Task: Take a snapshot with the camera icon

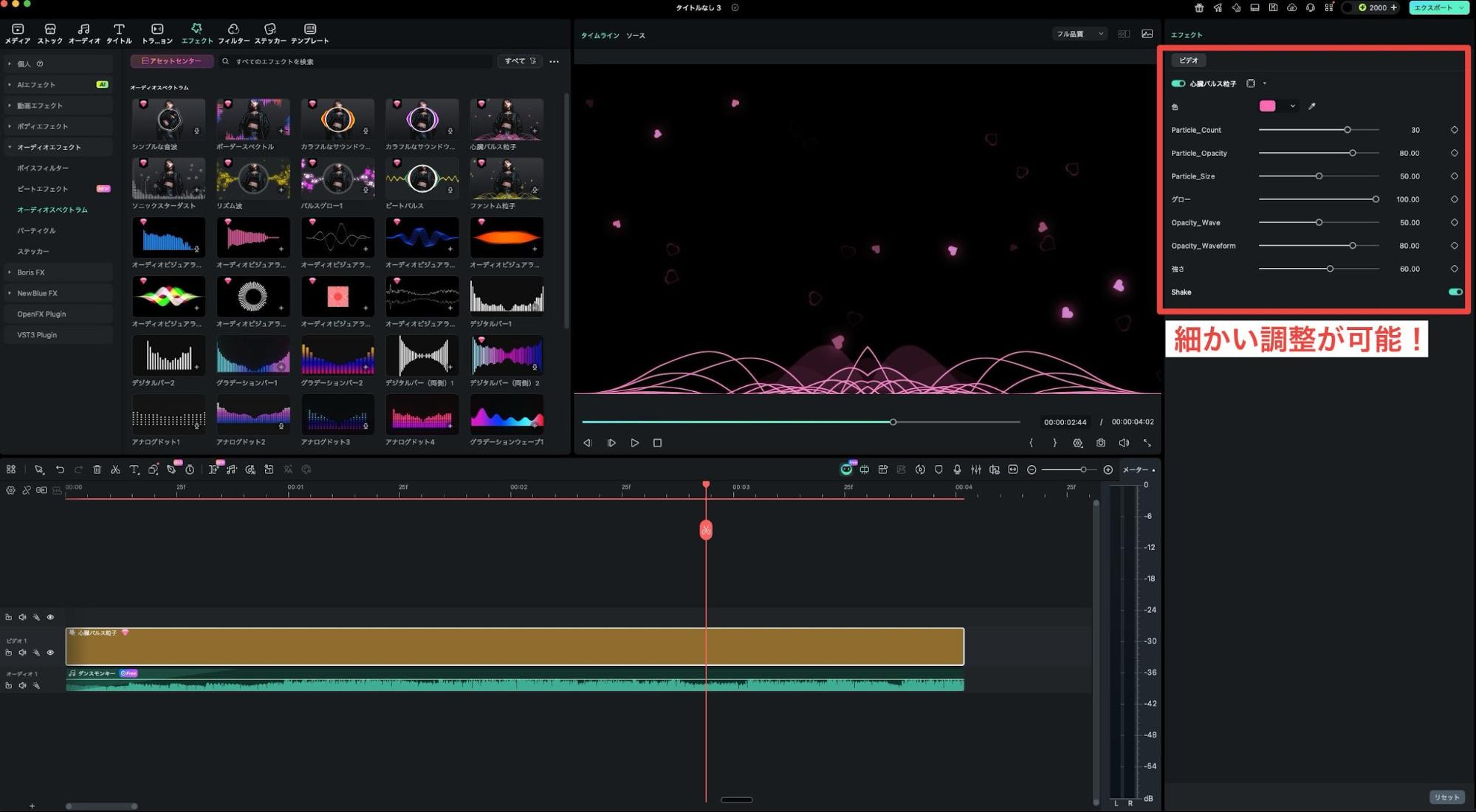Action: pyautogui.click(x=1100, y=443)
